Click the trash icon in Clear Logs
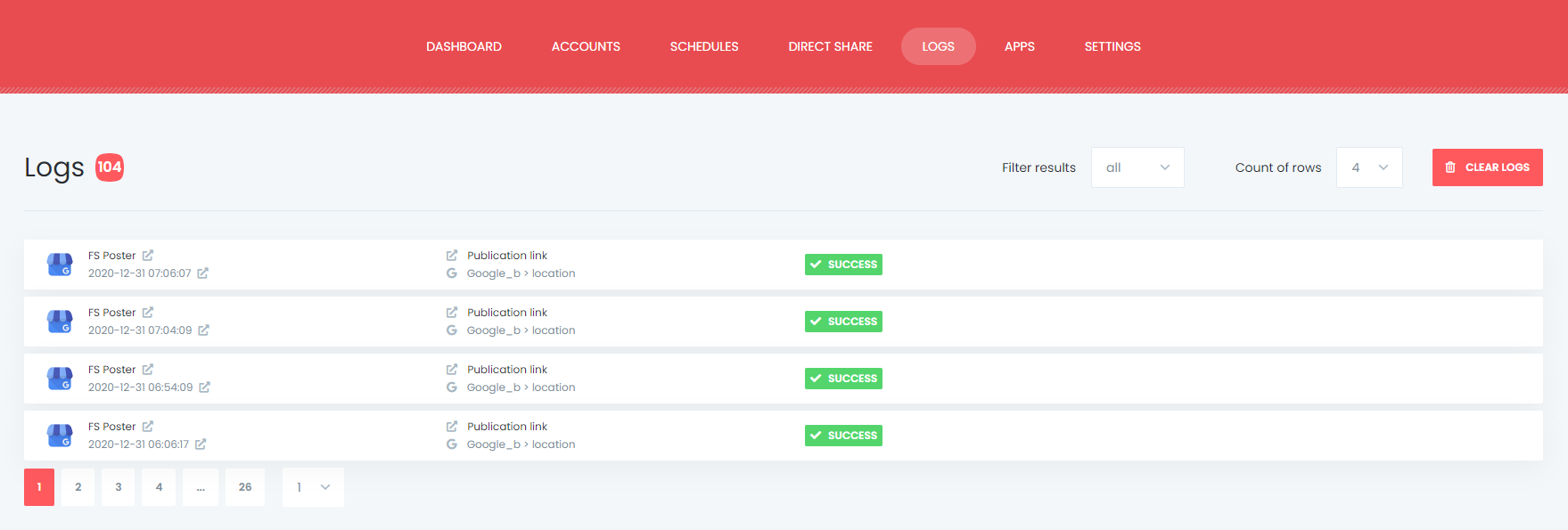Image resolution: width=1568 pixels, height=530 pixels. (1450, 167)
